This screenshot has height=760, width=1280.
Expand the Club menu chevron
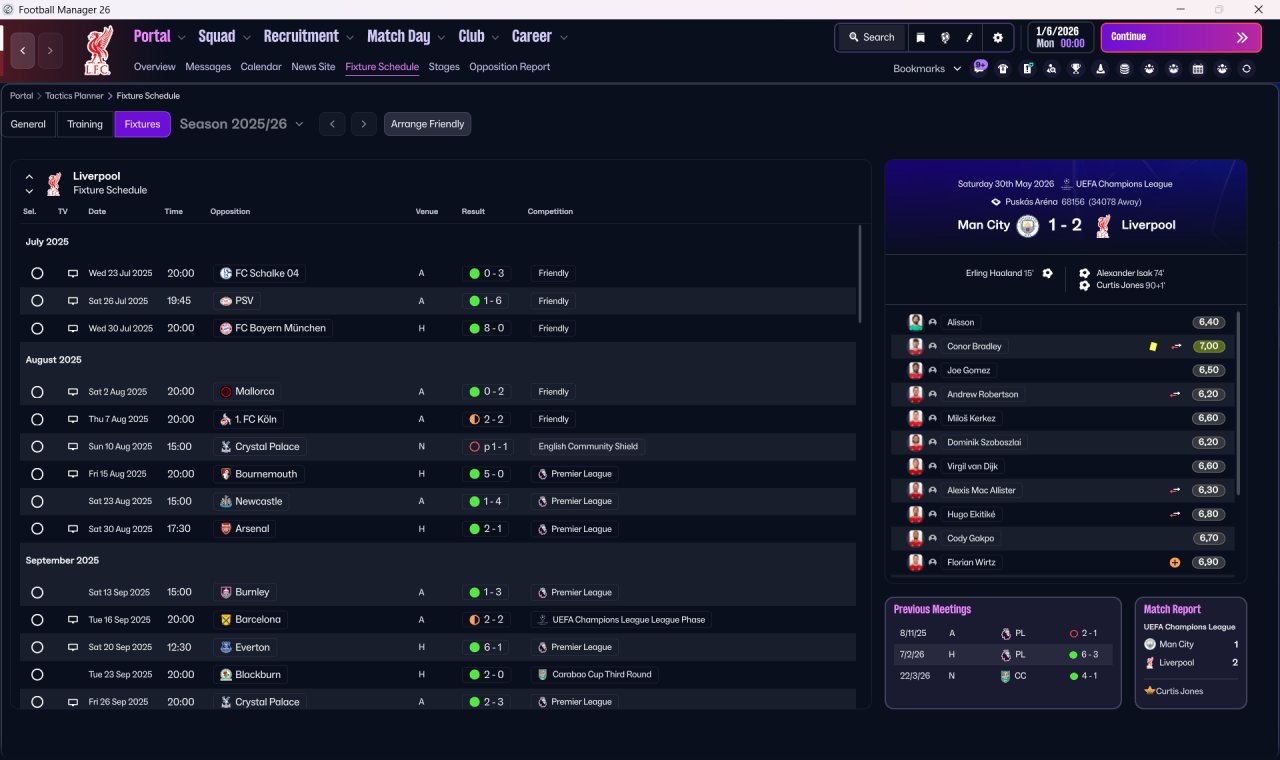pyautogui.click(x=495, y=38)
